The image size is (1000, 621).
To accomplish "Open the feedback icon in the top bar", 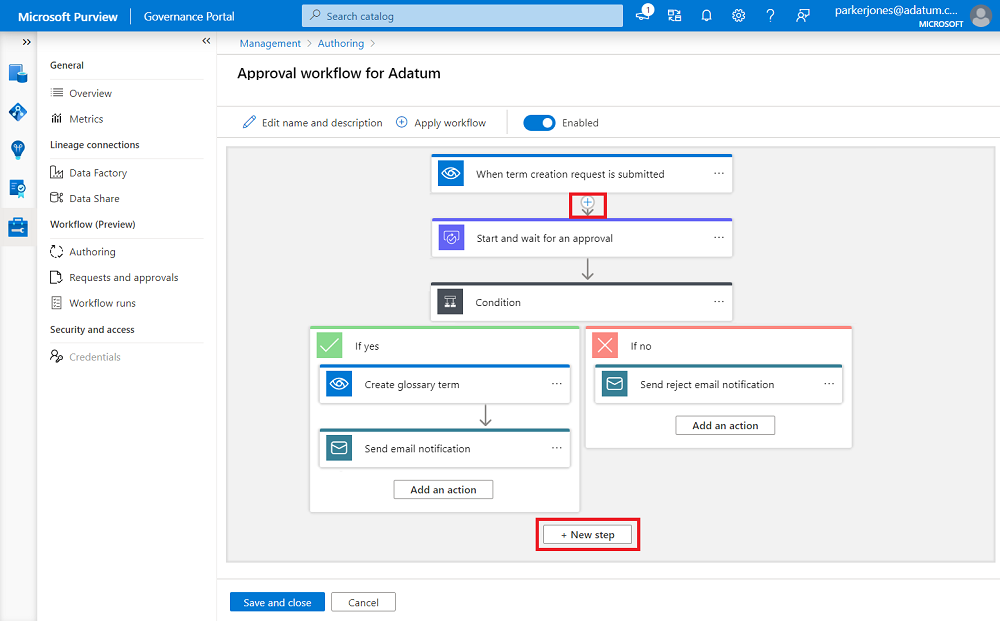I will (802, 15).
